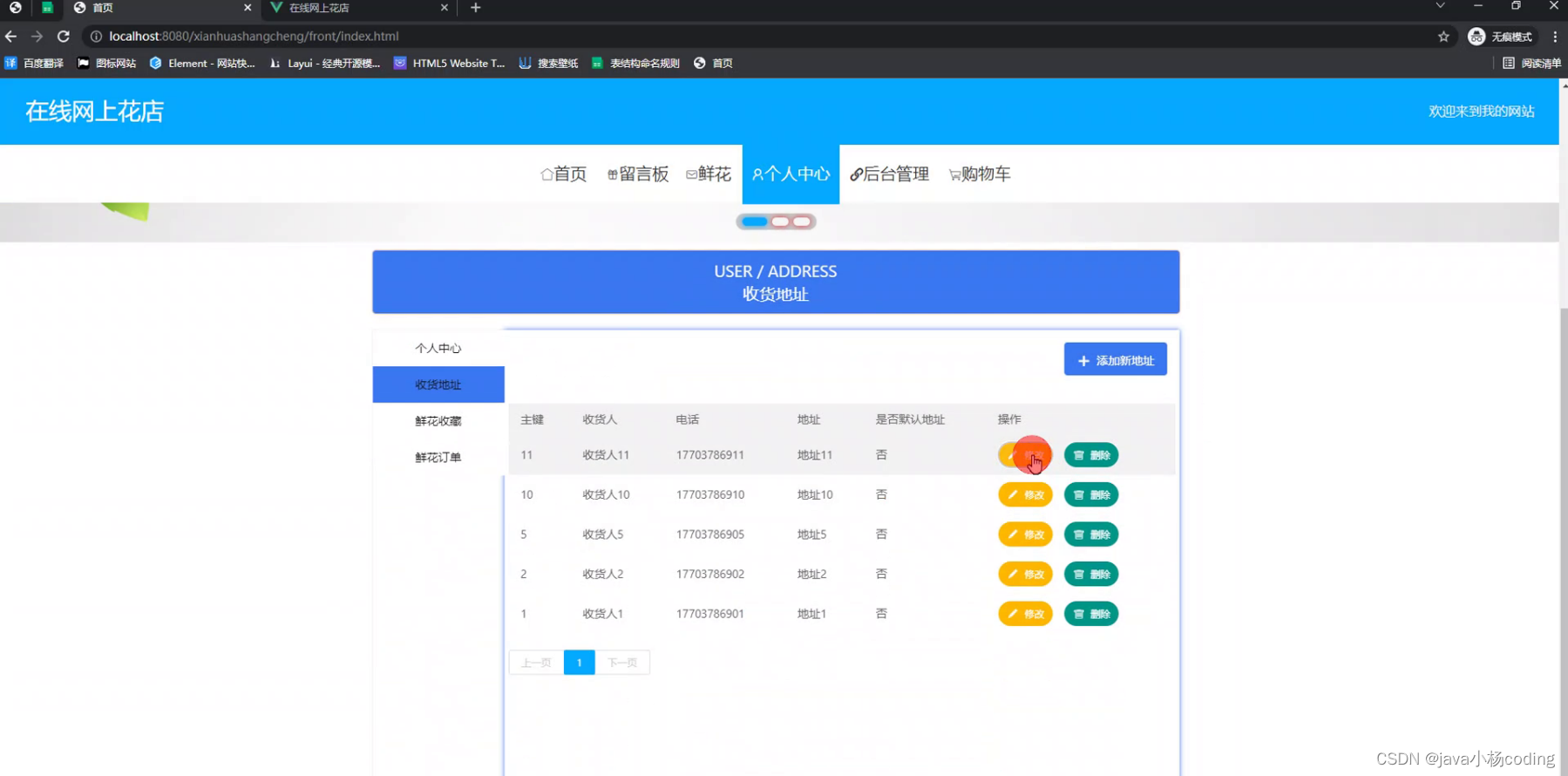Close the 首页 browser tab
Screen dimensions: 1568x776
(248, 8)
